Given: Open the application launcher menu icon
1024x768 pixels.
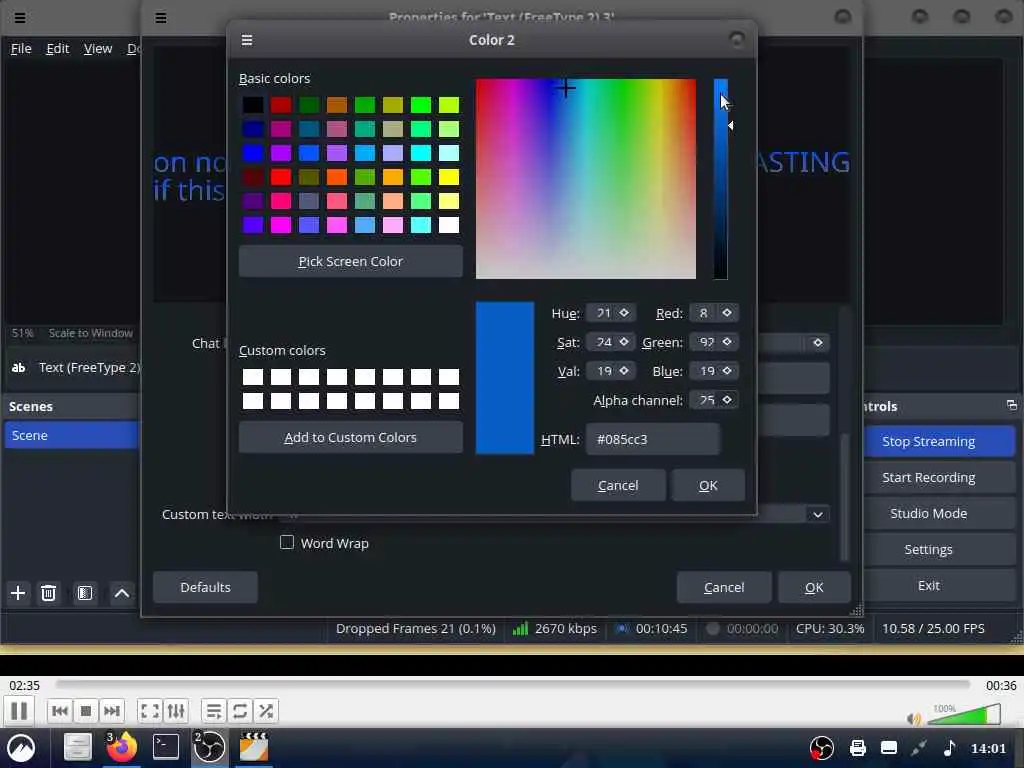Looking at the screenshot, I should point(21,748).
